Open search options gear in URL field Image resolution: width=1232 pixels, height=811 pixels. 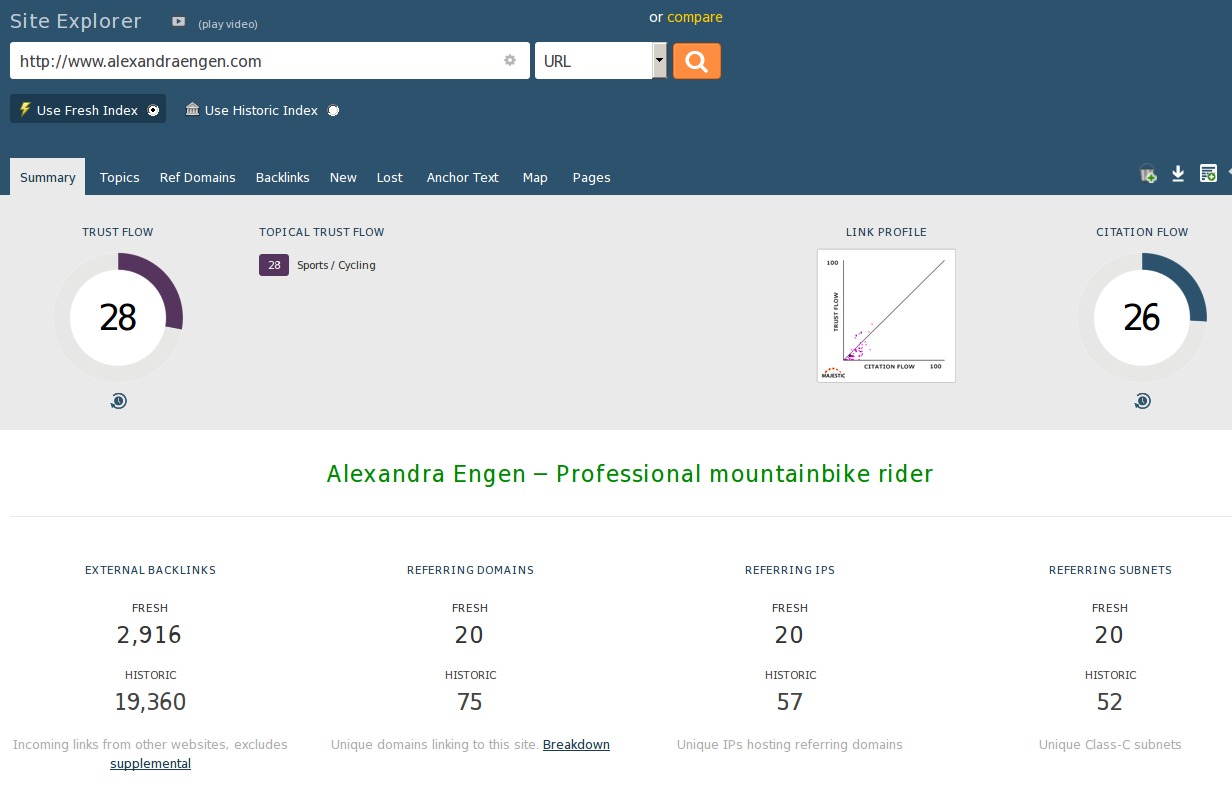[x=510, y=60]
